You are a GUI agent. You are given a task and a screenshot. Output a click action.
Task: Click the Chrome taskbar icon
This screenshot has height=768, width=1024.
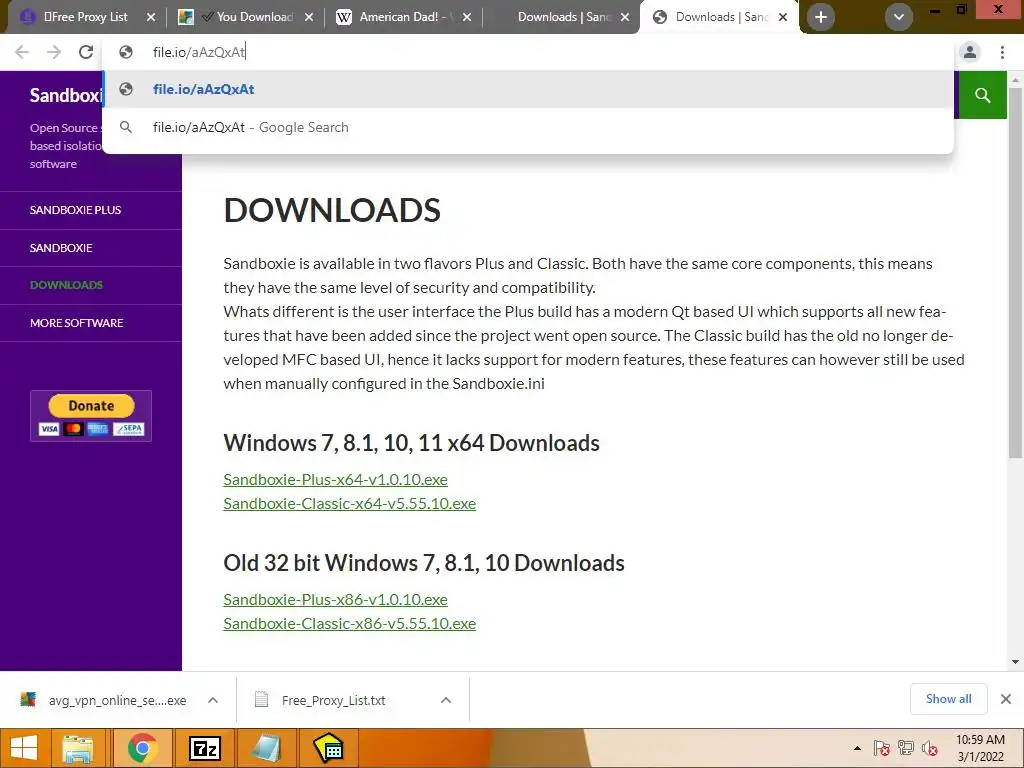click(142, 748)
